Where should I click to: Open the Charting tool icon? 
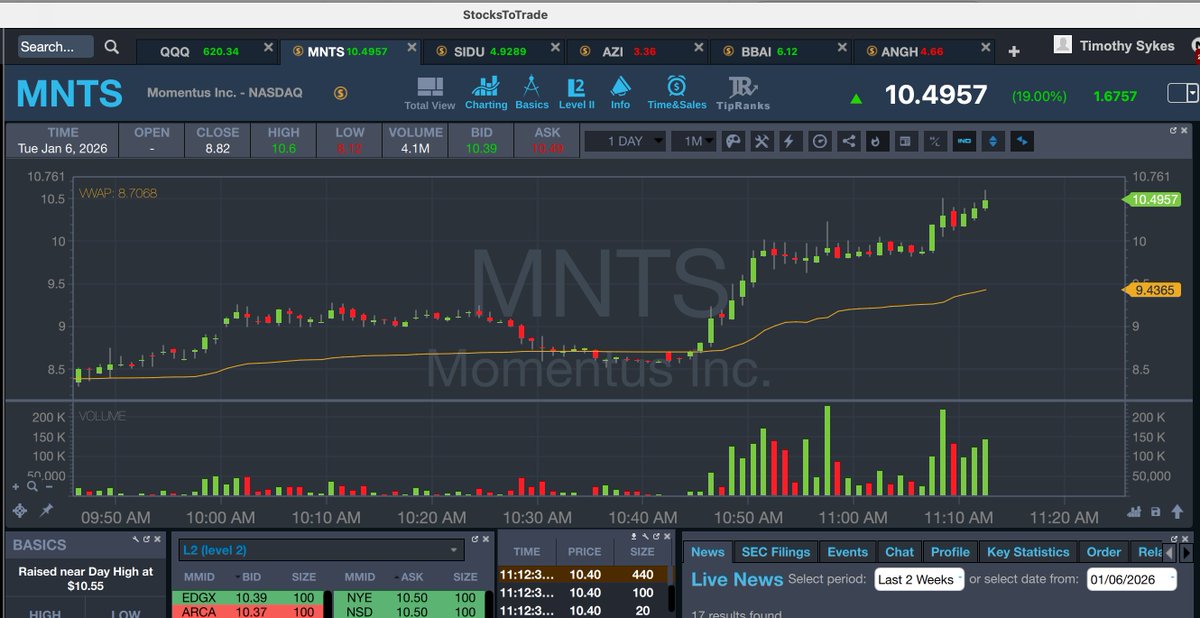point(486,87)
